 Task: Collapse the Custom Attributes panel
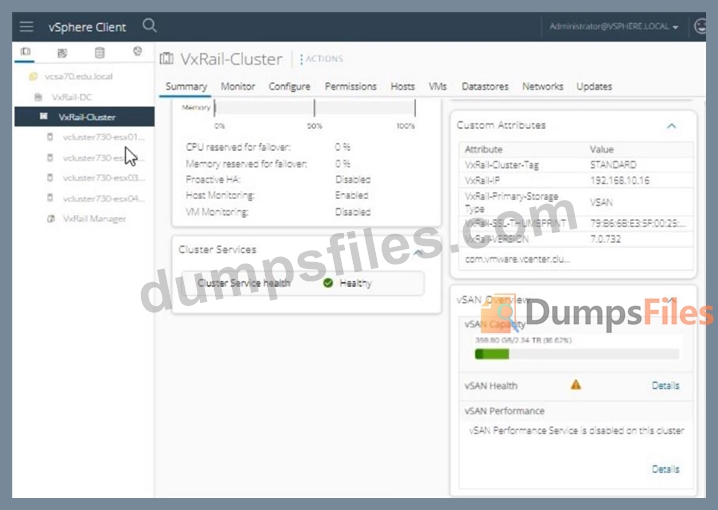[x=671, y=126]
